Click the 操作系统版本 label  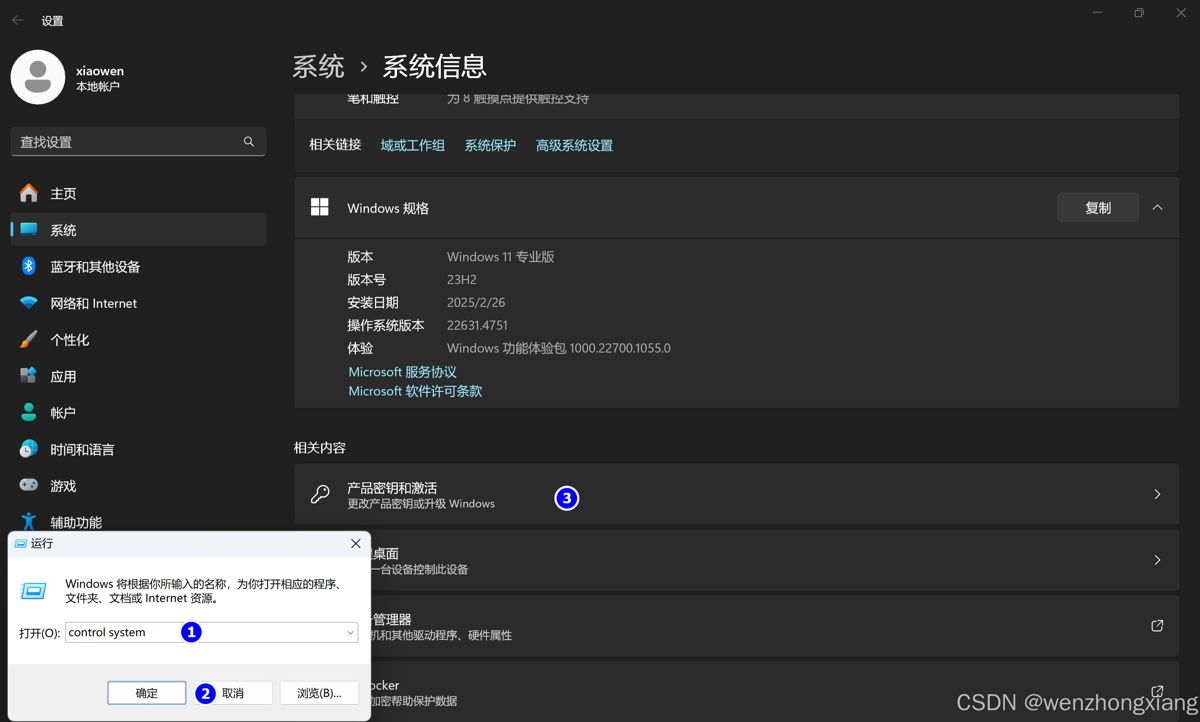(x=386, y=326)
